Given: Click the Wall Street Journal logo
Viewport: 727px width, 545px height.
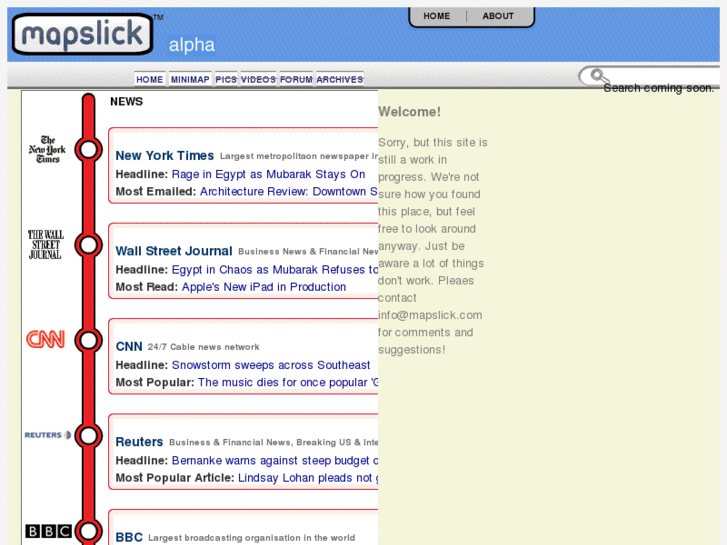Looking at the screenshot, I should click(45, 244).
